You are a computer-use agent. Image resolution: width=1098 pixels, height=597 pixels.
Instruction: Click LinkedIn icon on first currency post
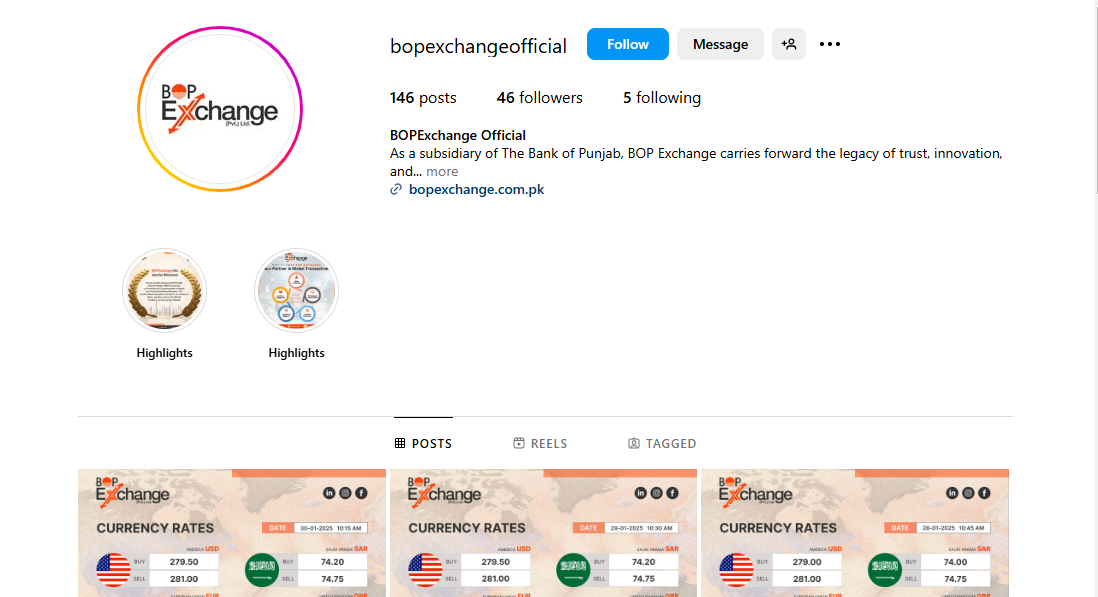(329, 493)
